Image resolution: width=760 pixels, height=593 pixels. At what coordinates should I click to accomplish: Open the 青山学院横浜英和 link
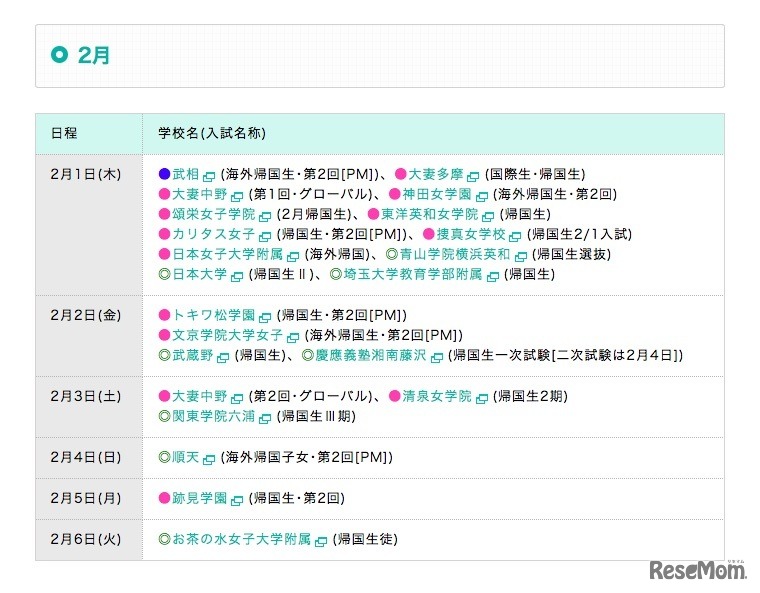coord(455,254)
